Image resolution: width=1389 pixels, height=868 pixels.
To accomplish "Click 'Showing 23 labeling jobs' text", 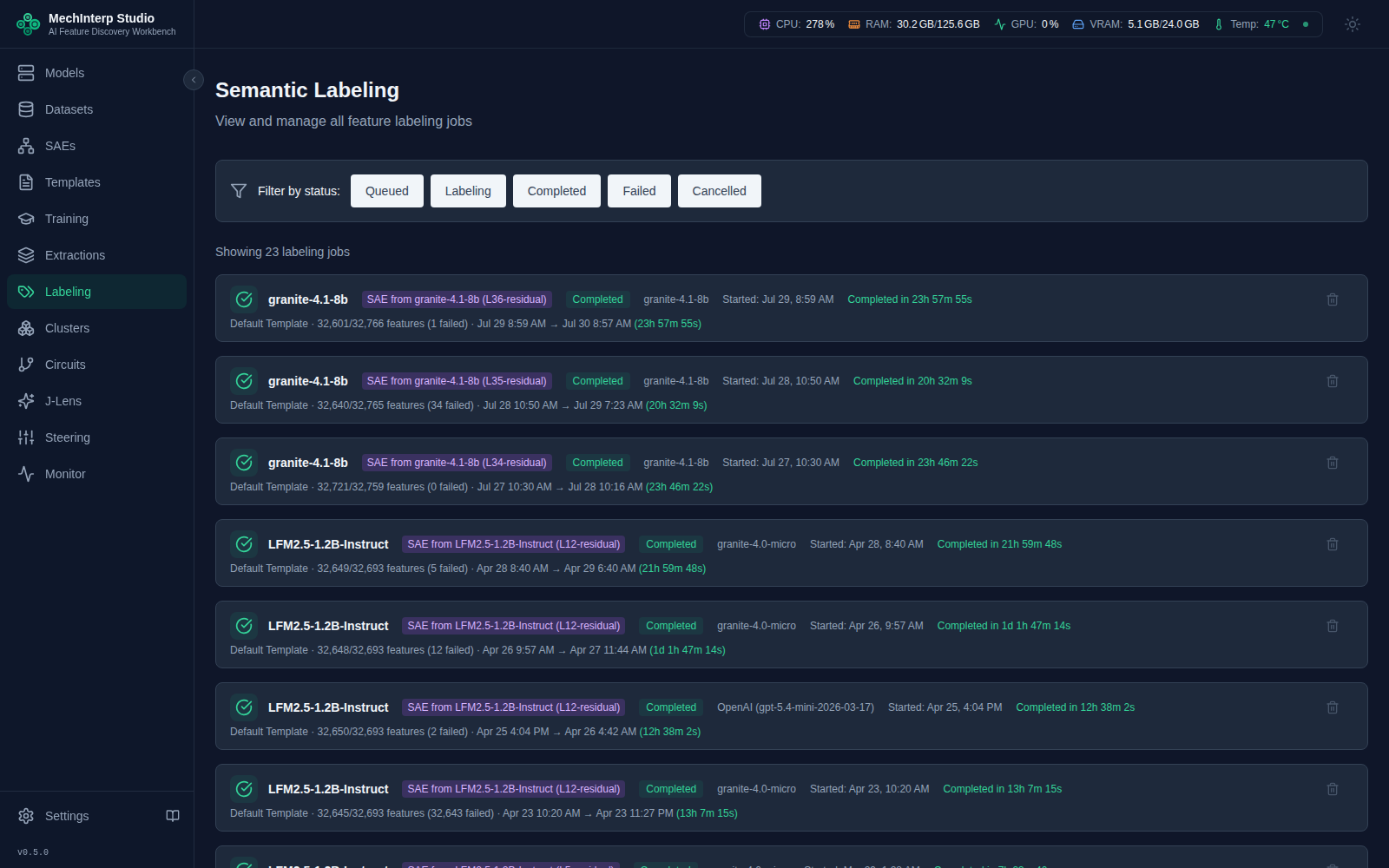I will 282,252.
